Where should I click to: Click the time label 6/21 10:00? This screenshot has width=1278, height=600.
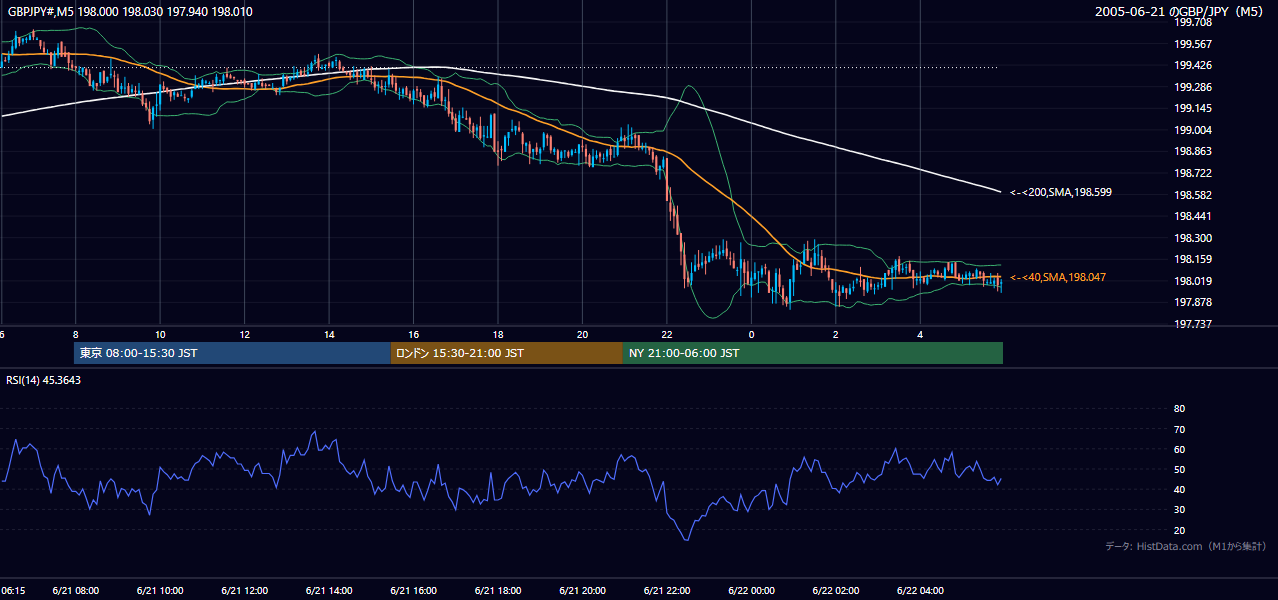[x=160, y=591]
